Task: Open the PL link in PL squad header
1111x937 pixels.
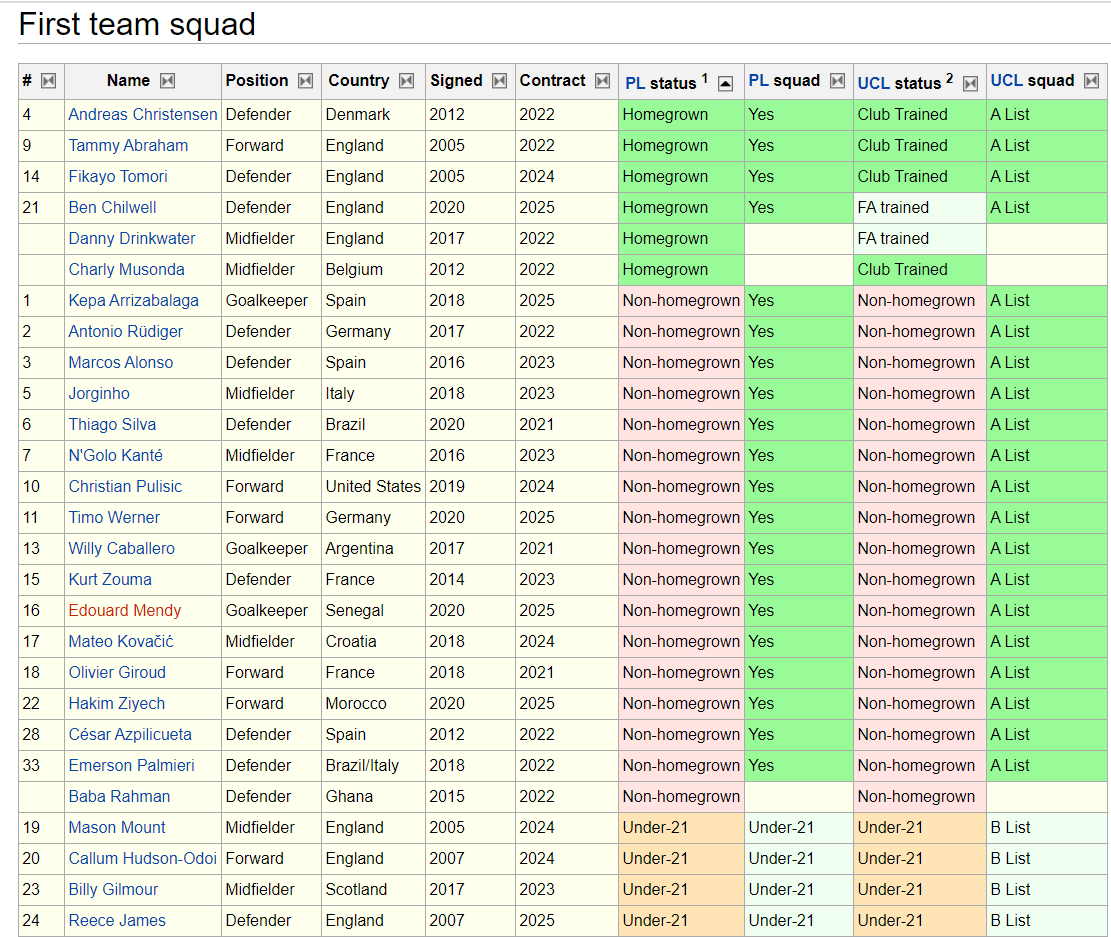Action: point(759,81)
